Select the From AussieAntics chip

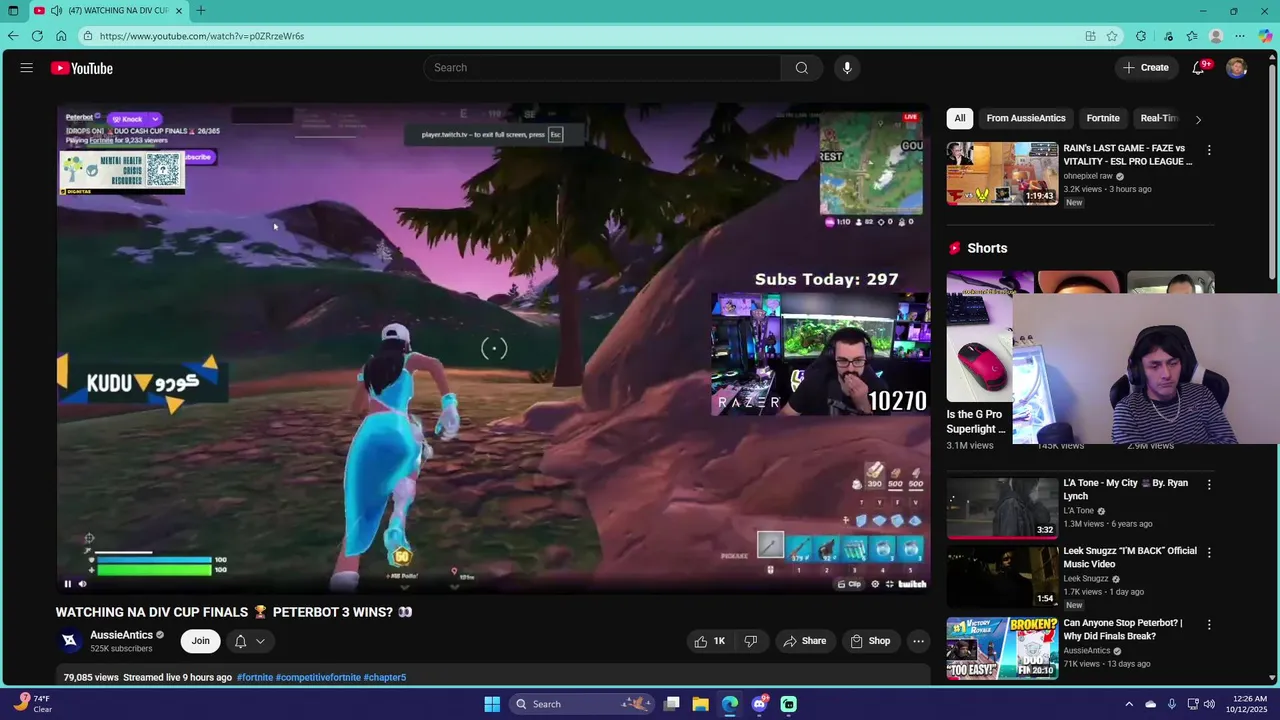(1026, 118)
